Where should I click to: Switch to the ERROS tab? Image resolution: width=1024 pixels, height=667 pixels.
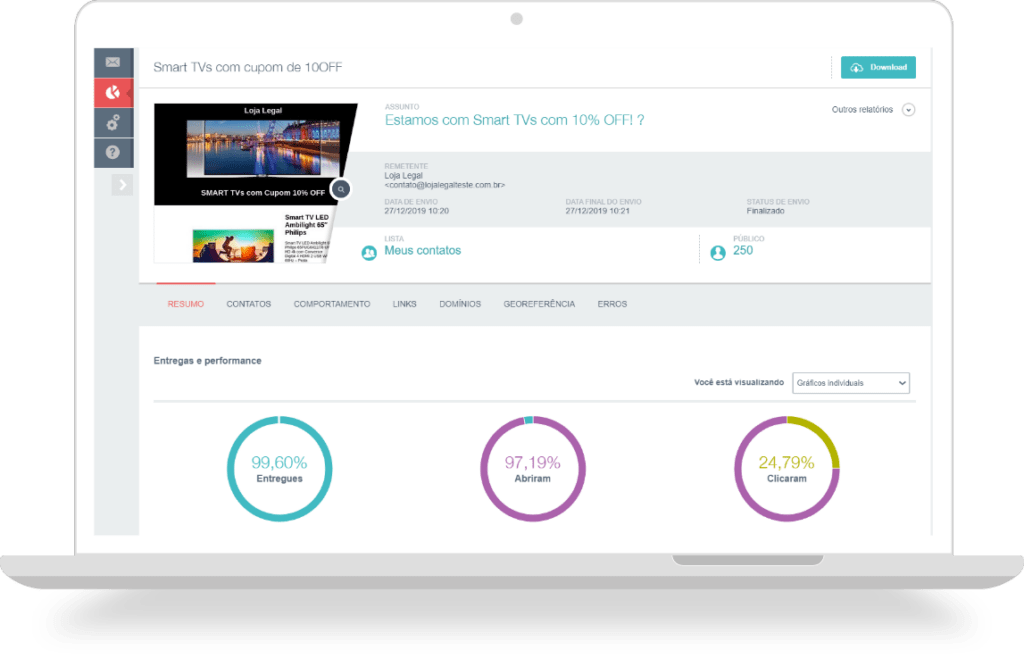pos(612,304)
